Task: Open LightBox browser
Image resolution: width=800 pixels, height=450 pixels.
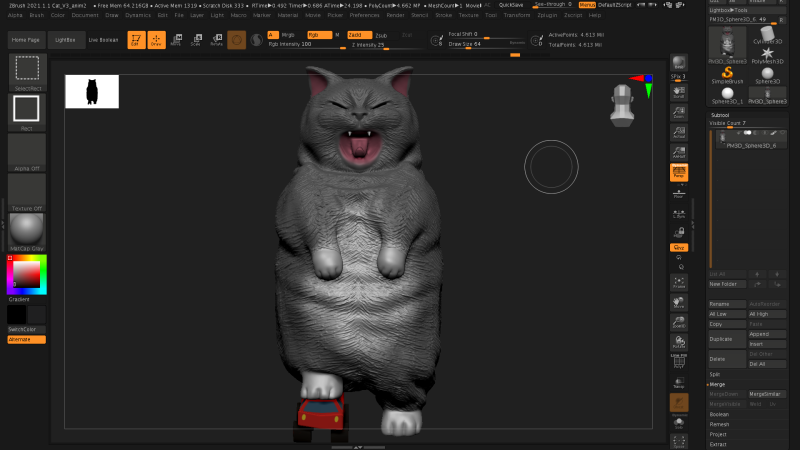Action: (x=65, y=39)
